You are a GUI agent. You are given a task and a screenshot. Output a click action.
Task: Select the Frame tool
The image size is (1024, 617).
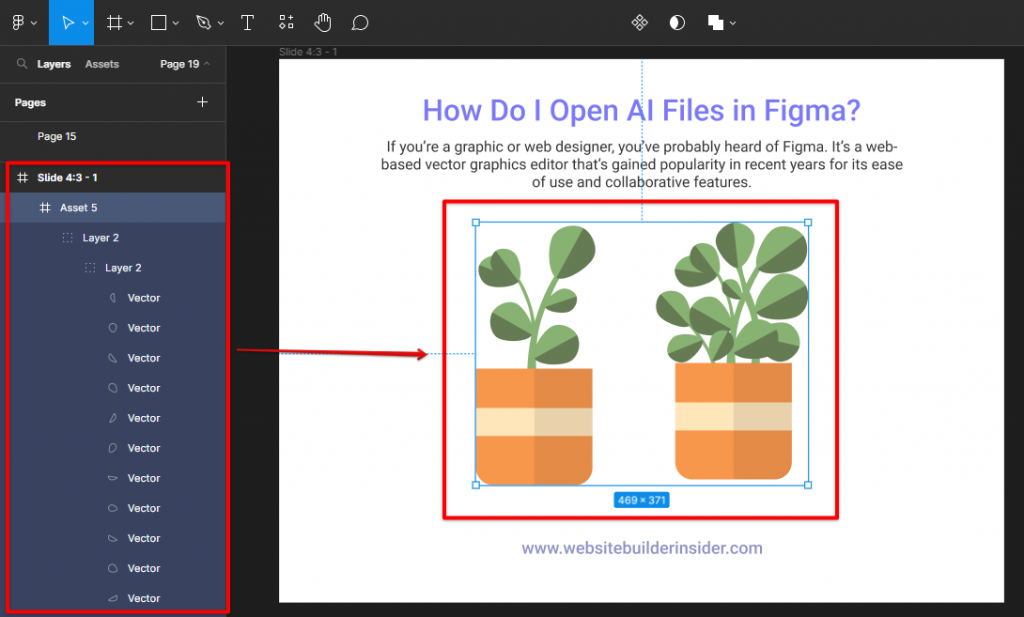[x=115, y=22]
